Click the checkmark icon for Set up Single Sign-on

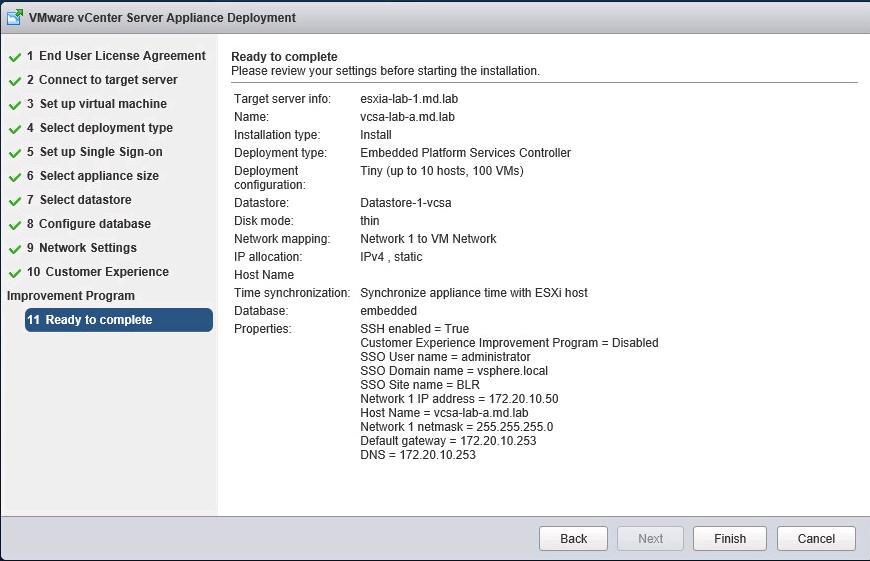(x=15, y=153)
